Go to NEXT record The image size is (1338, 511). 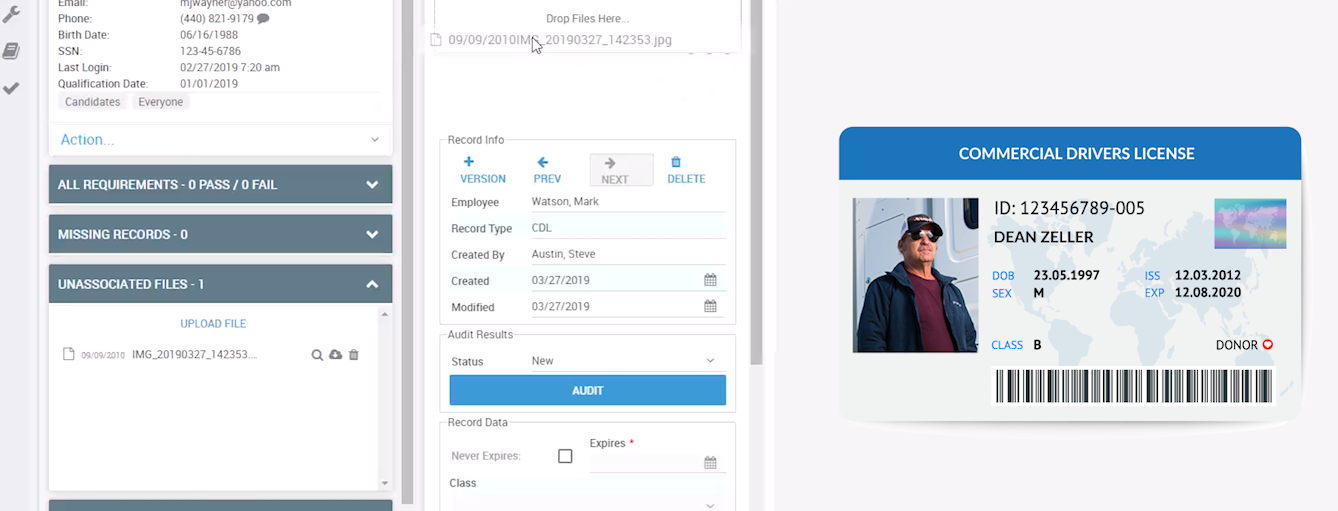pyautogui.click(x=621, y=171)
